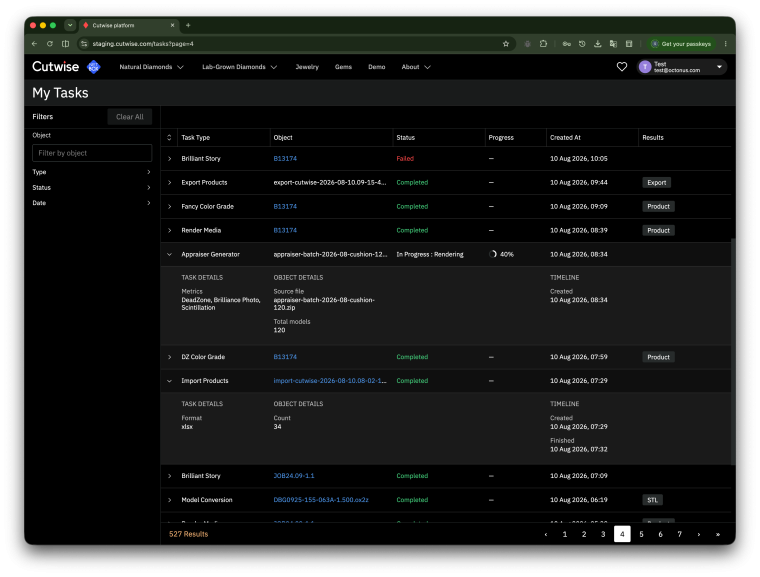Go to page 7
Viewport: 760px width, 577px height.
[x=680, y=534]
